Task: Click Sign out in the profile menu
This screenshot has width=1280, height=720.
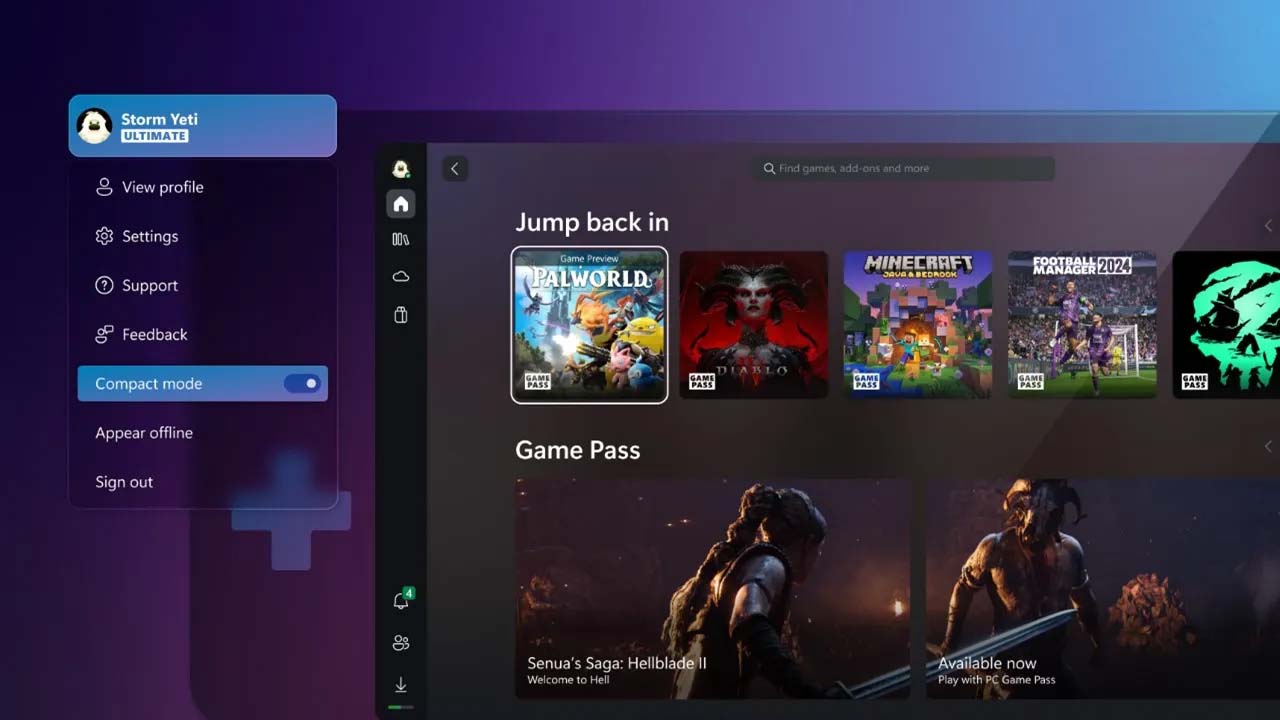Action: [x=124, y=482]
